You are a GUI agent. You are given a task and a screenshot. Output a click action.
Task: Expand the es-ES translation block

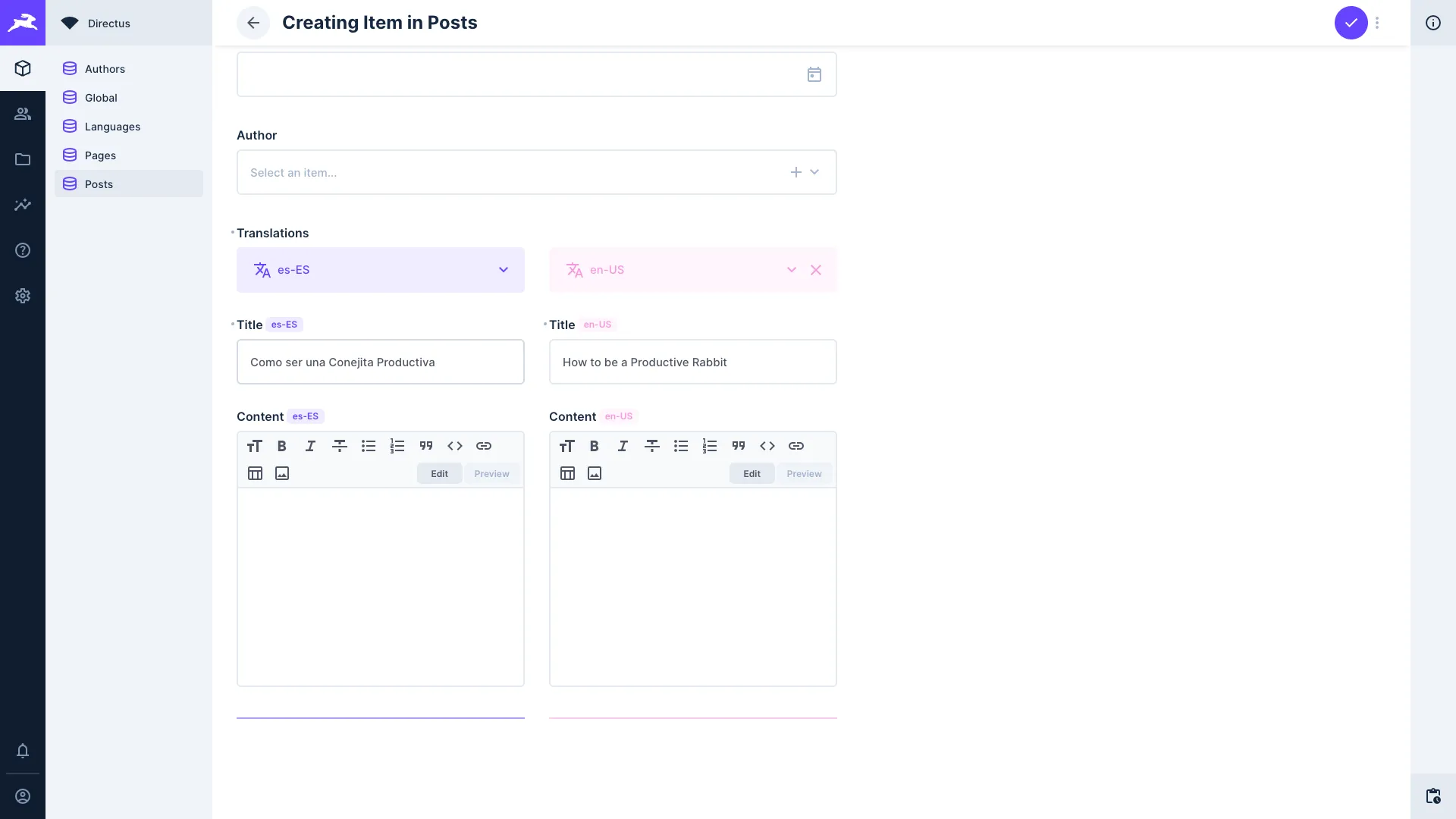point(504,269)
